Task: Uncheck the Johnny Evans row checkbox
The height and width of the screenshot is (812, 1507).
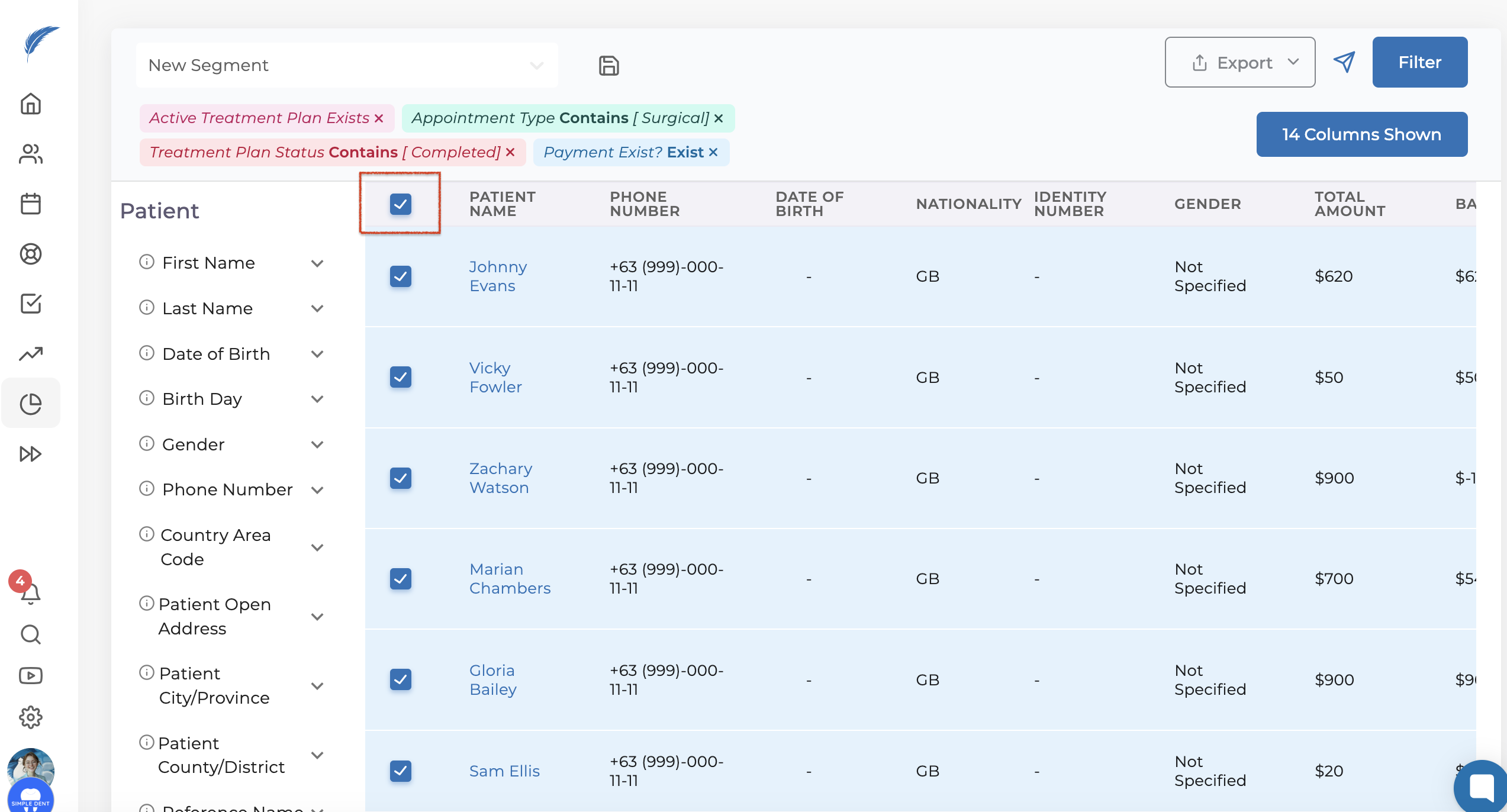Action: 401,276
